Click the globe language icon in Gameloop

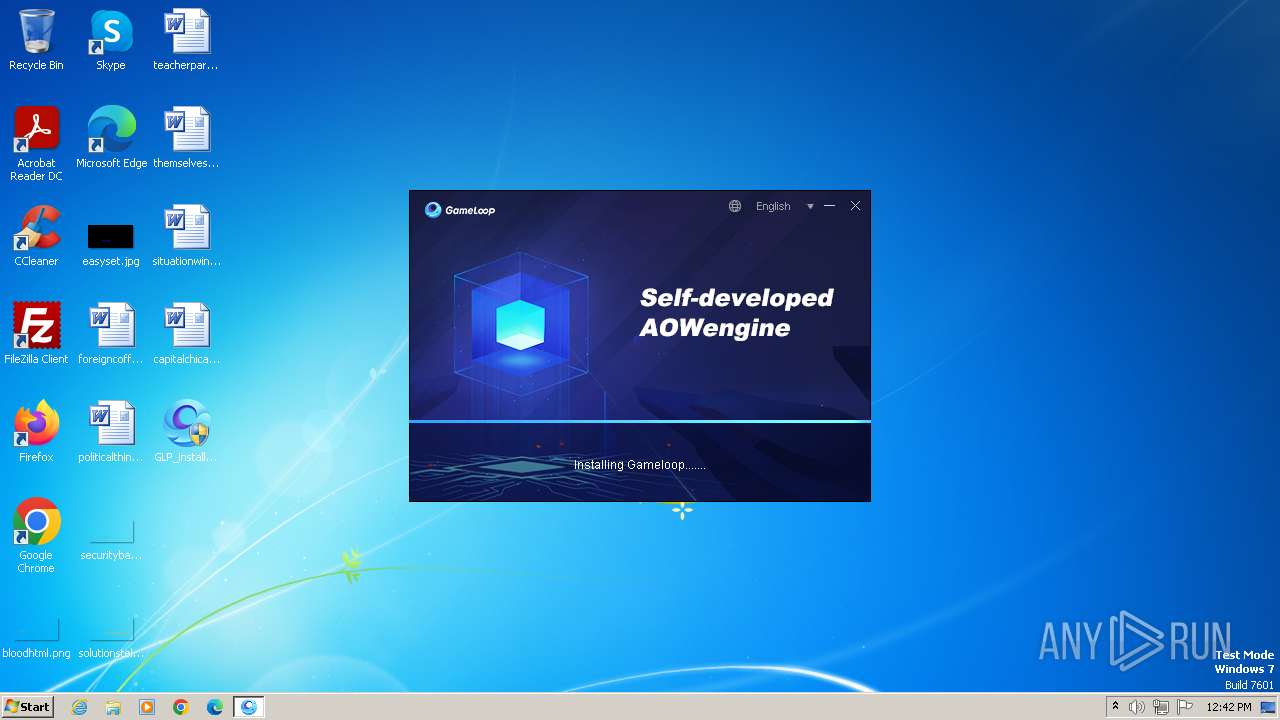coord(735,206)
